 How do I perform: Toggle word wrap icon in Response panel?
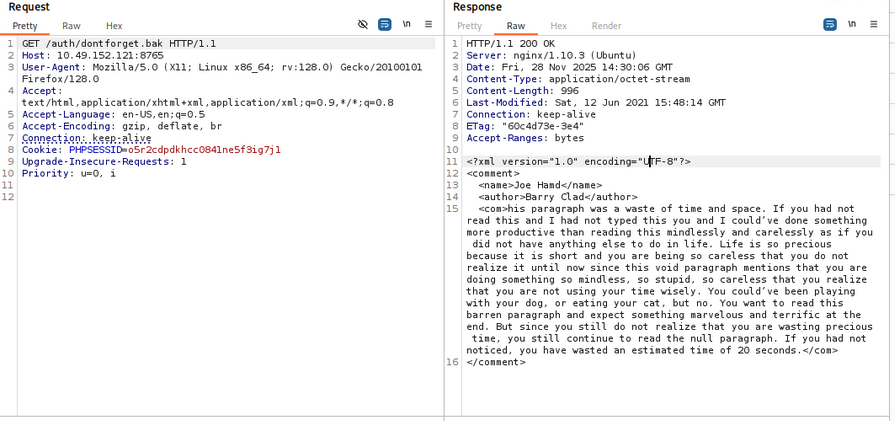[830, 25]
